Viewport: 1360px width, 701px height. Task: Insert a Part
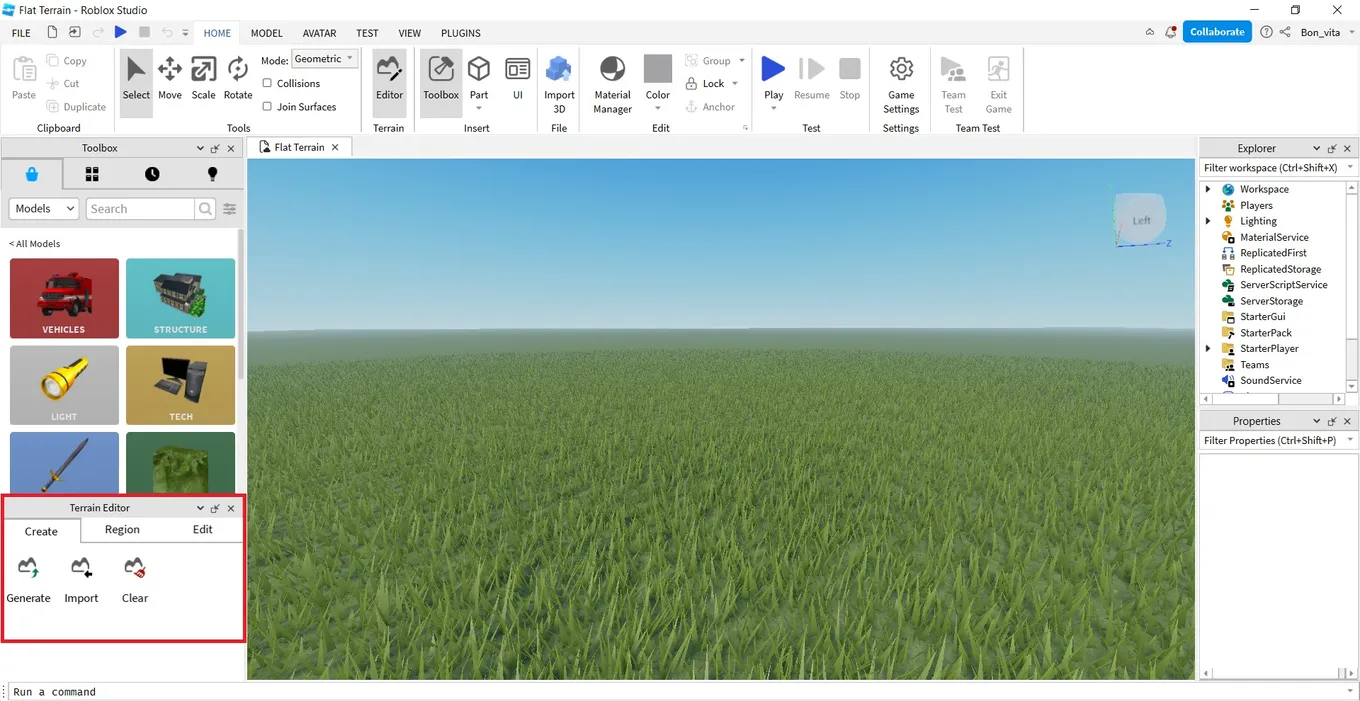[x=479, y=76]
